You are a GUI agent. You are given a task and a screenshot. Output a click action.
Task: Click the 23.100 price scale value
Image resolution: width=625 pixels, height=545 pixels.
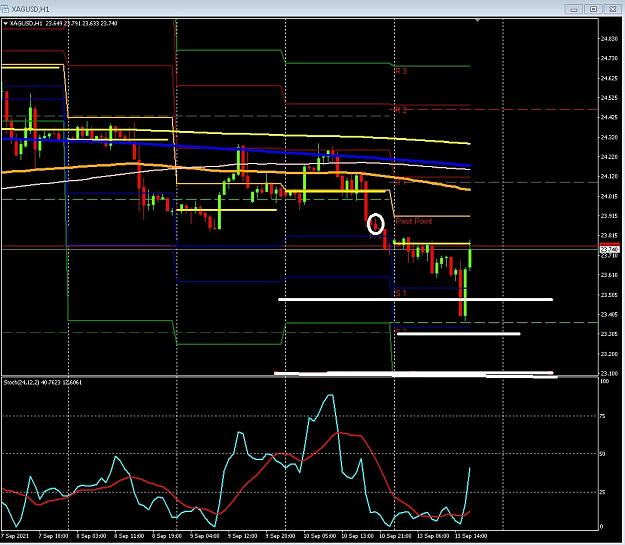(x=609, y=374)
